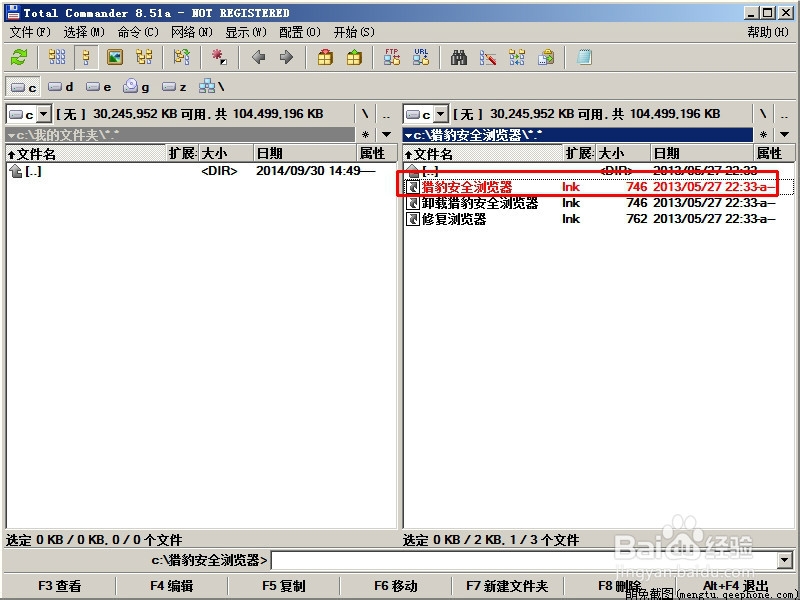800x600 pixels.
Task: Open file search with binoculars icon
Action: pyautogui.click(x=459, y=57)
